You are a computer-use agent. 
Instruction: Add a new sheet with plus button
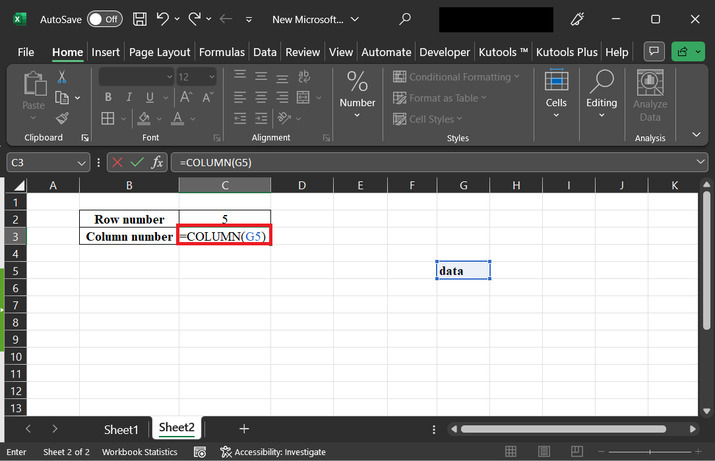244,429
